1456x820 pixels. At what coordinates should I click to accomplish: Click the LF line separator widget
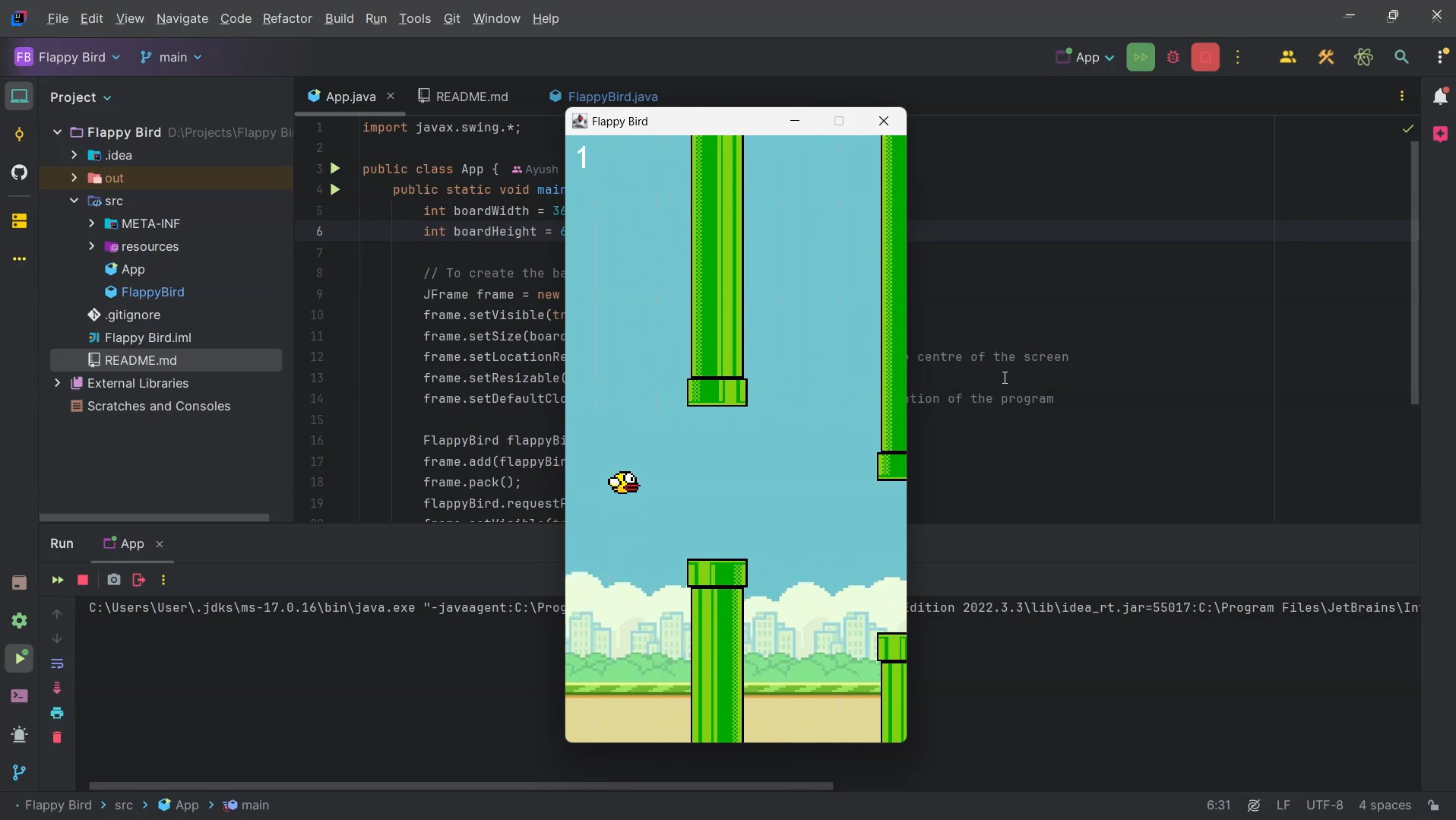coord(1283,806)
